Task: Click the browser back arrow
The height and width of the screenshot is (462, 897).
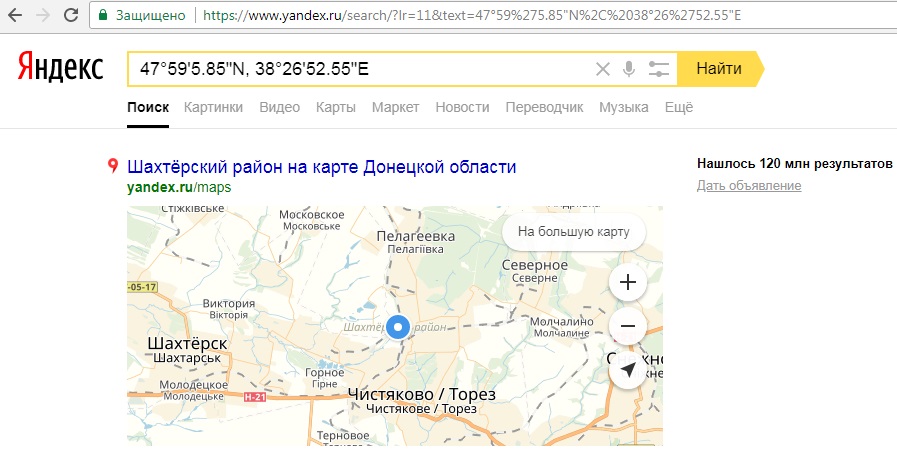Action: coord(15,16)
